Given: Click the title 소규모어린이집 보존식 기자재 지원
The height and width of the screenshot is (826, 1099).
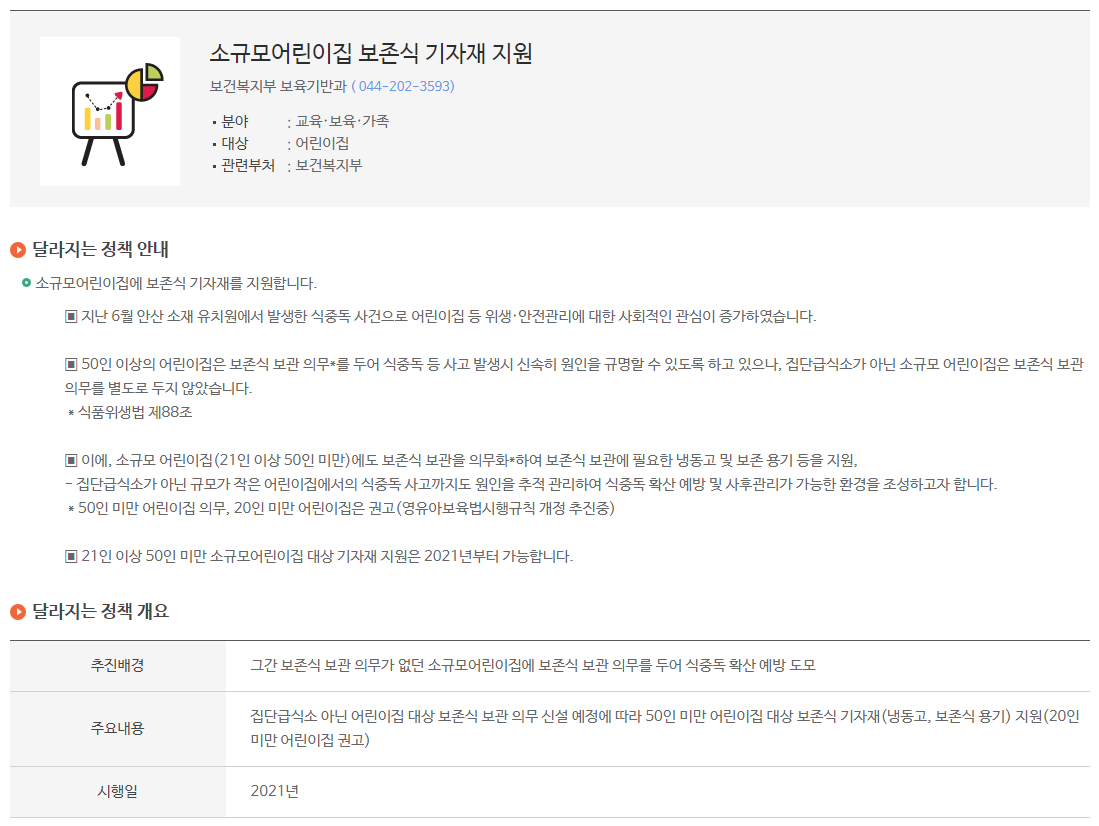Looking at the screenshot, I should click(x=371, y=53).
